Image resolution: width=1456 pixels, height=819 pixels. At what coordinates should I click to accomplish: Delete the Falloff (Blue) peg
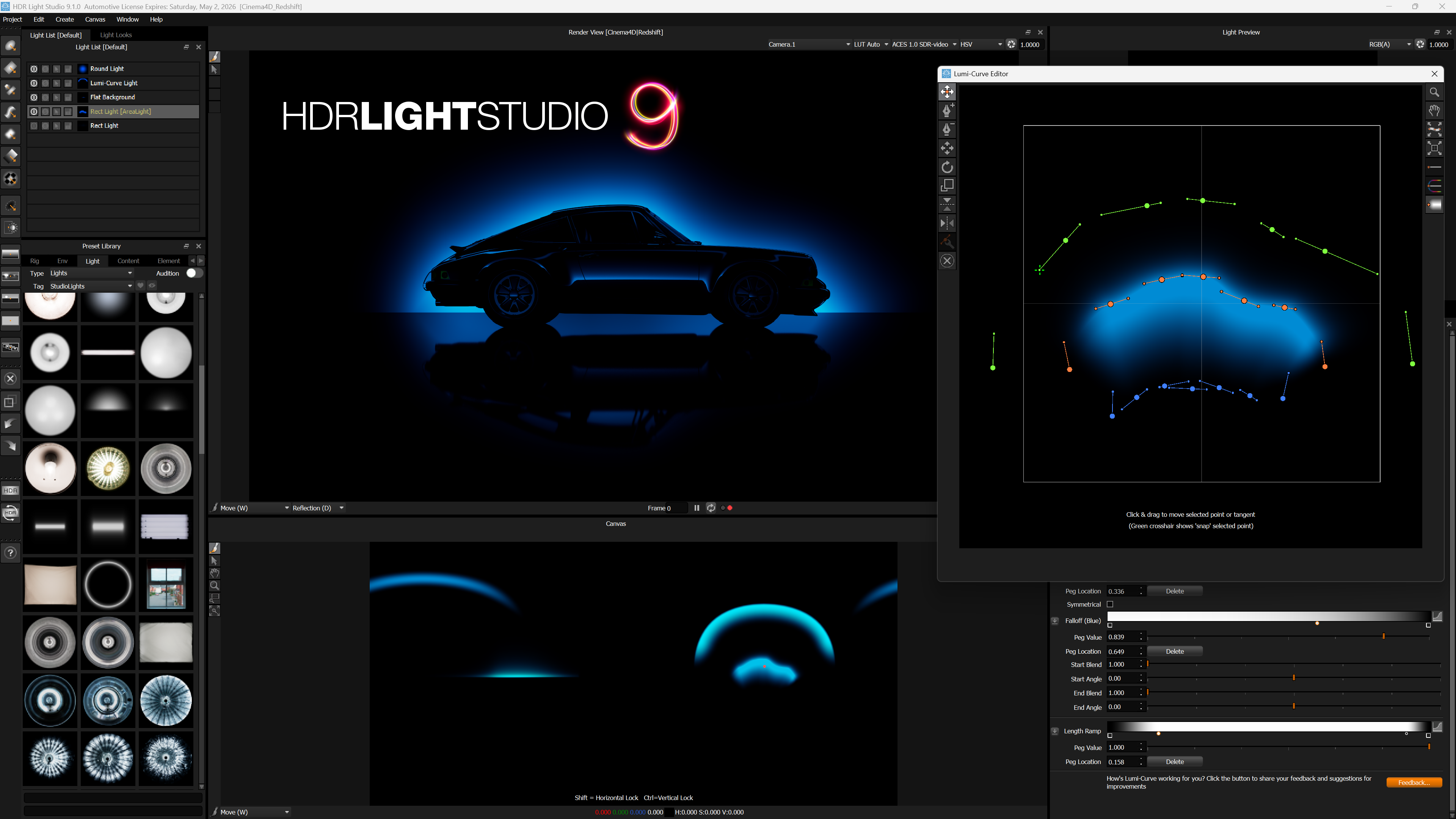click(1175, 652)
